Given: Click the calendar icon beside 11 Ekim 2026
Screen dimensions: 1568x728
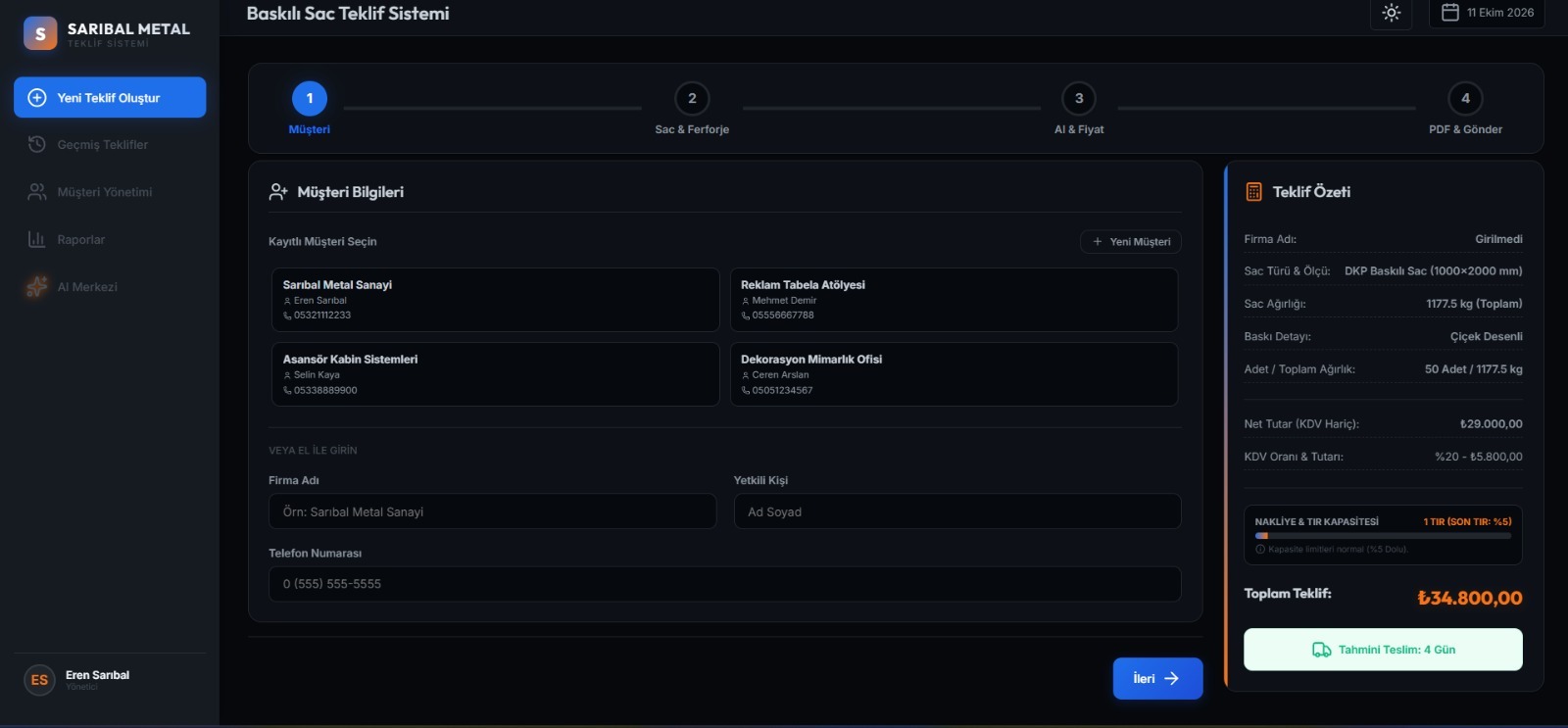Looking at the screenshot, I should point(1450,12).
